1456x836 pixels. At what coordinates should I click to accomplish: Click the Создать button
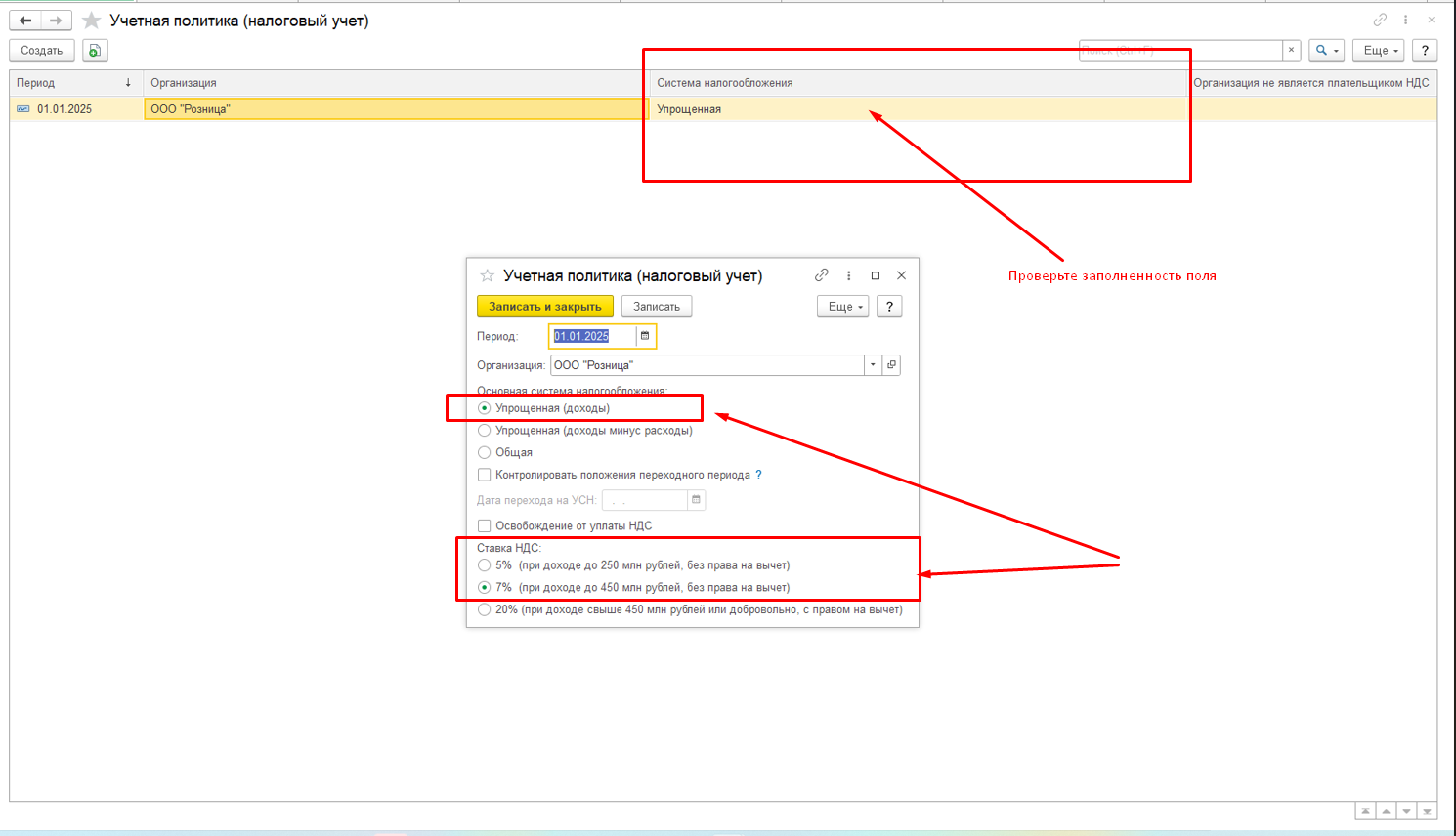click(x=42, y=51)
